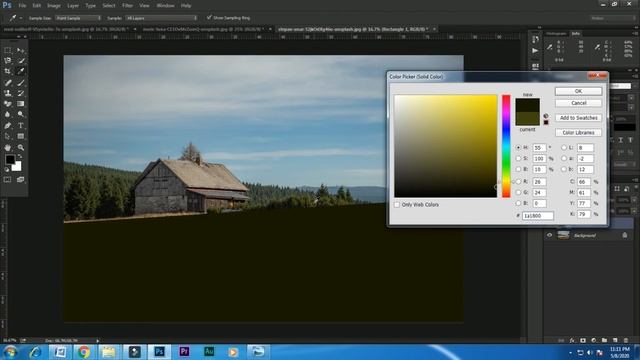Screen dimensions: 640x360
Task: Swap foreground and background colors
Action: tap(20, 156)
